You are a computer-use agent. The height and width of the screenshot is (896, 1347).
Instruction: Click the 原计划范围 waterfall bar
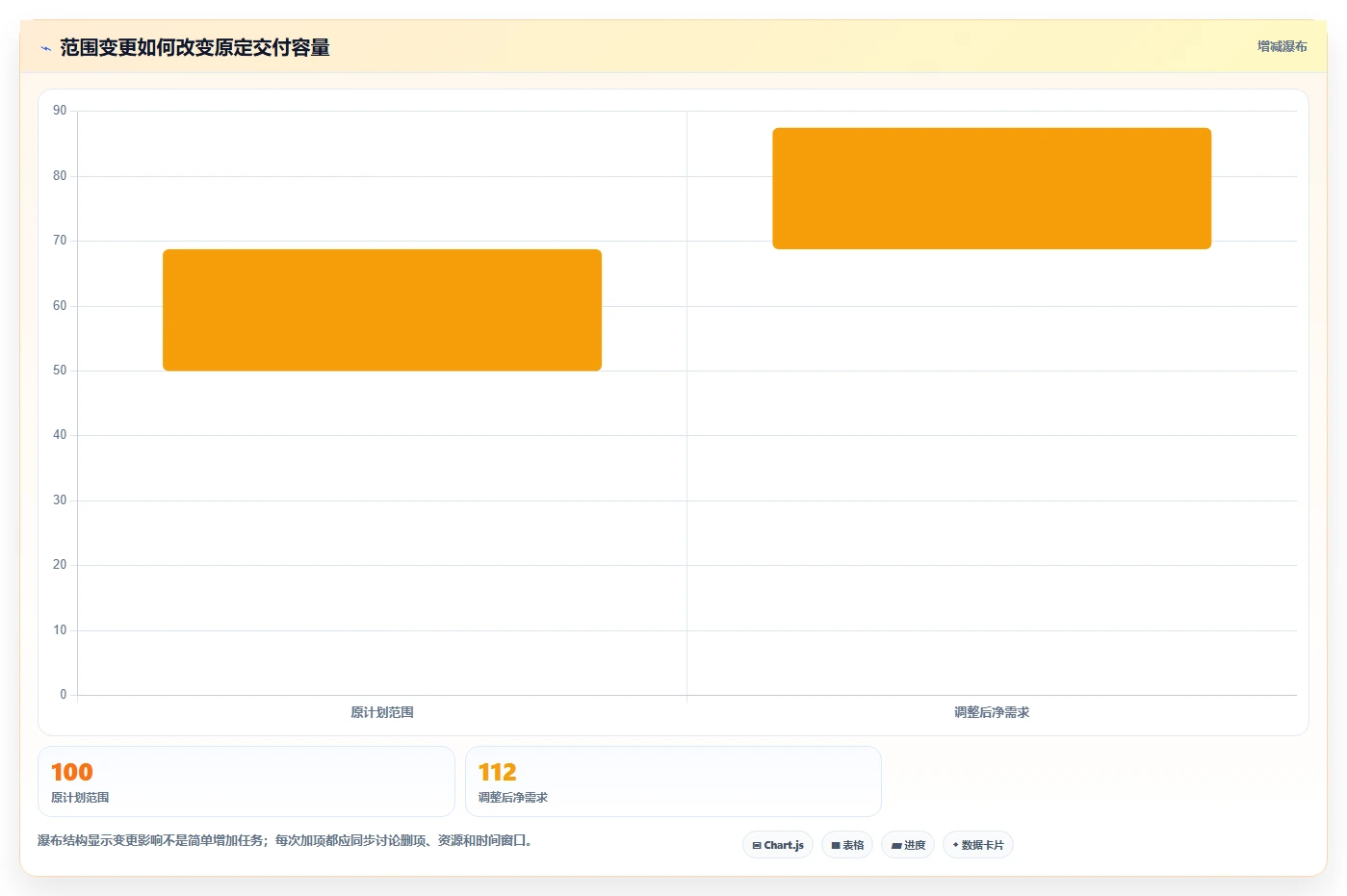(382, 310)
